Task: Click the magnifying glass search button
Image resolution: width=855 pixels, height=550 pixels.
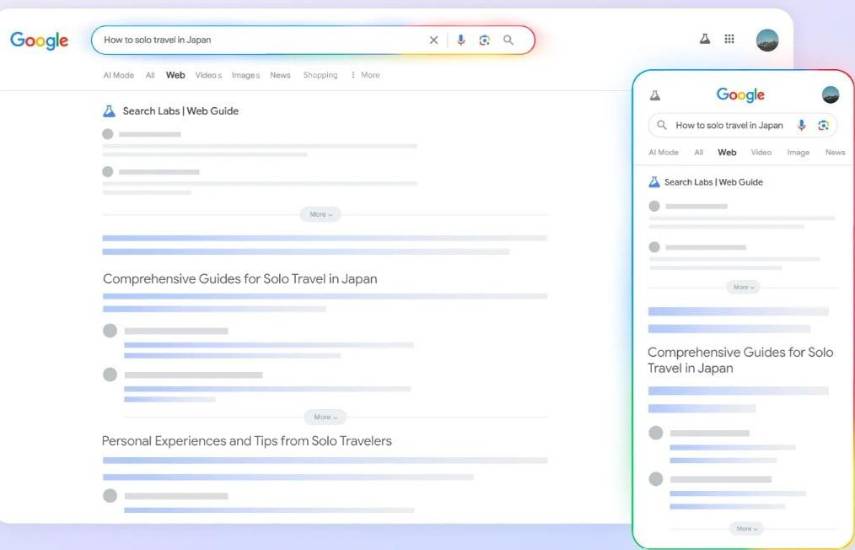Action: (508, 40)
